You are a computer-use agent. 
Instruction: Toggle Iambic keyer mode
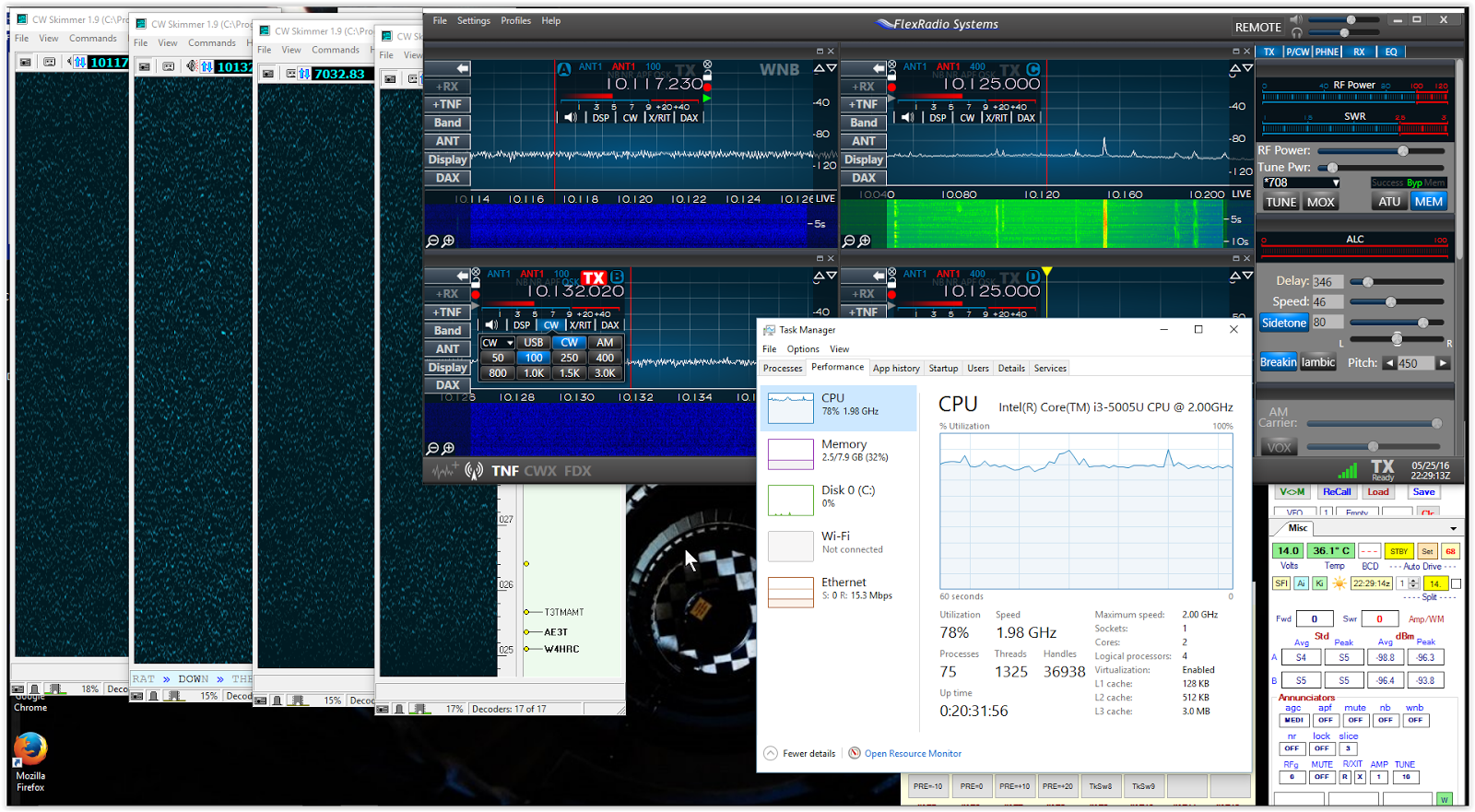[1318, 362]
